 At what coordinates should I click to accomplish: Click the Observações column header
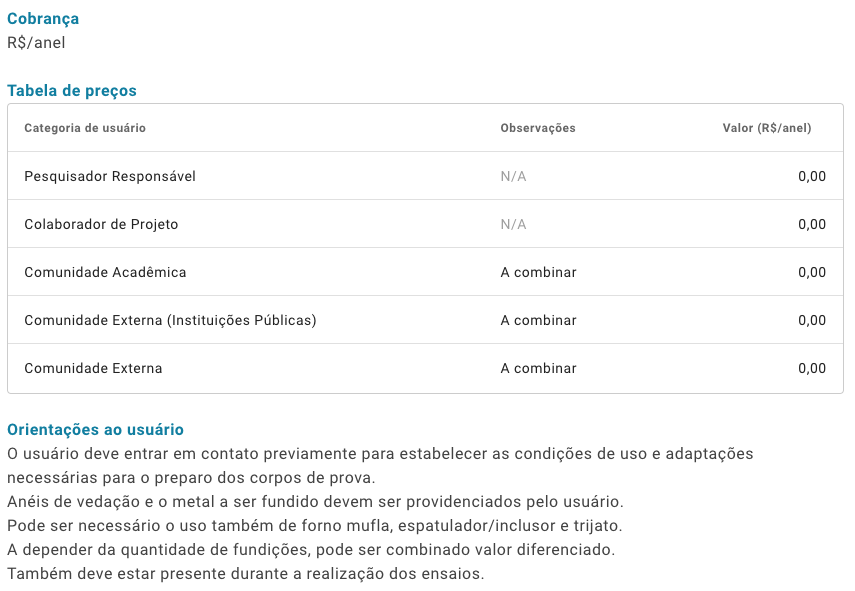[x=538, y=128]
